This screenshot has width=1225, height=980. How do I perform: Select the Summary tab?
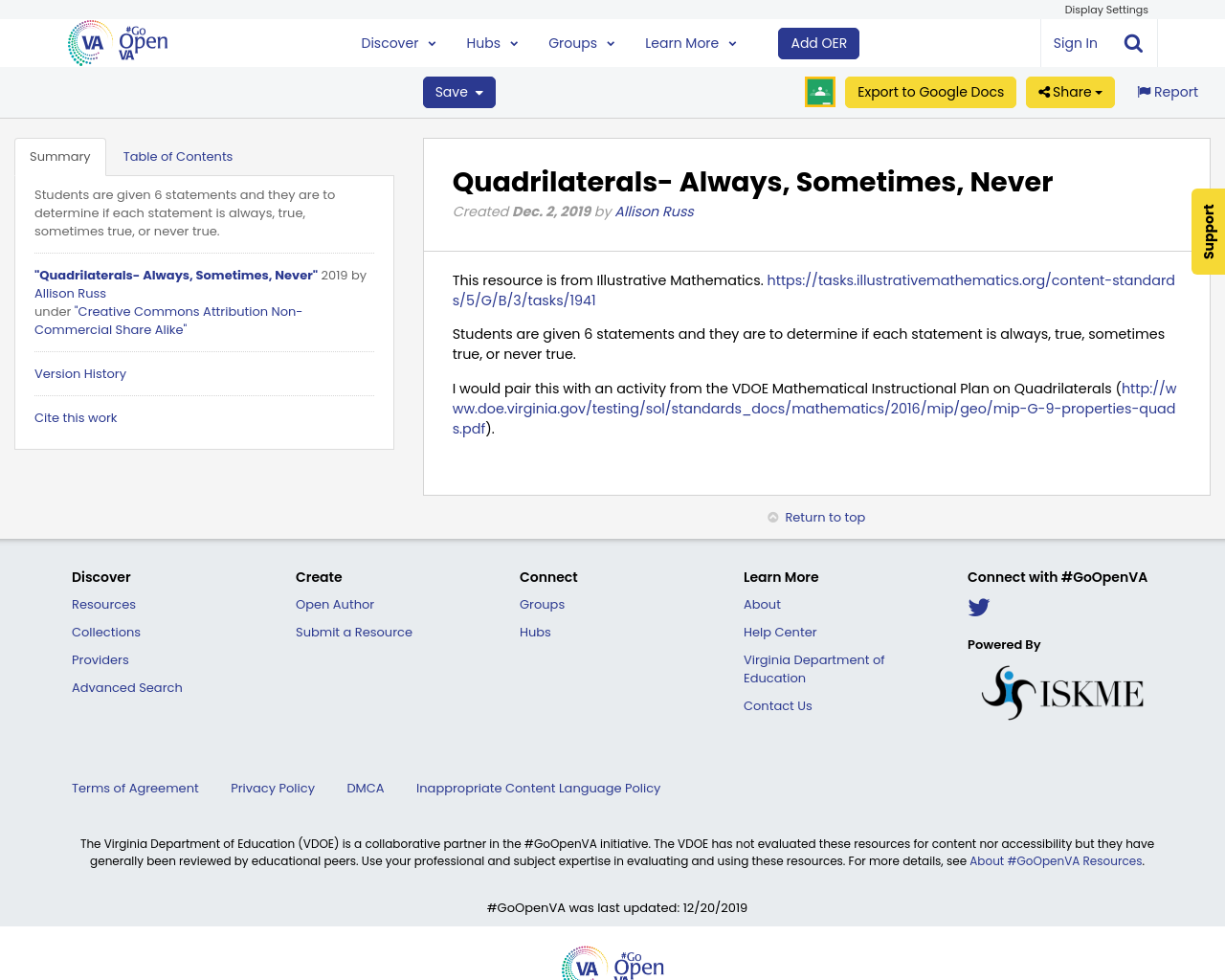60,154
